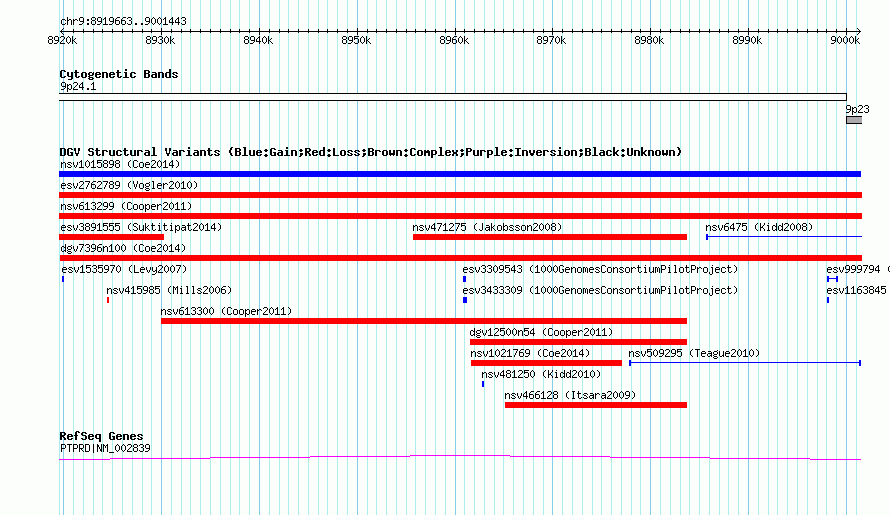
Task: Click the DGV Structural Variants track title
Action: click(370, 152)
